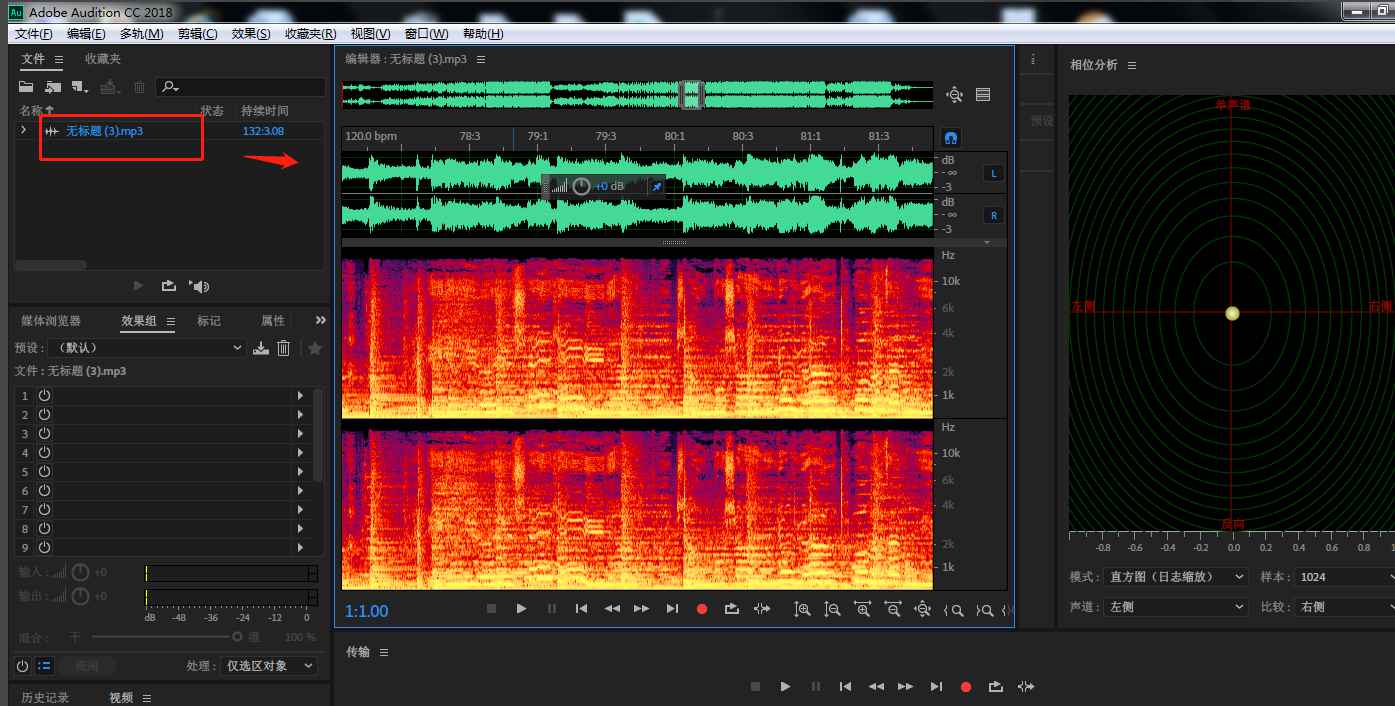Toggle the right channel R button
Image resolution: width=1395 pixels, height=706 pixels.
(993, 215)
